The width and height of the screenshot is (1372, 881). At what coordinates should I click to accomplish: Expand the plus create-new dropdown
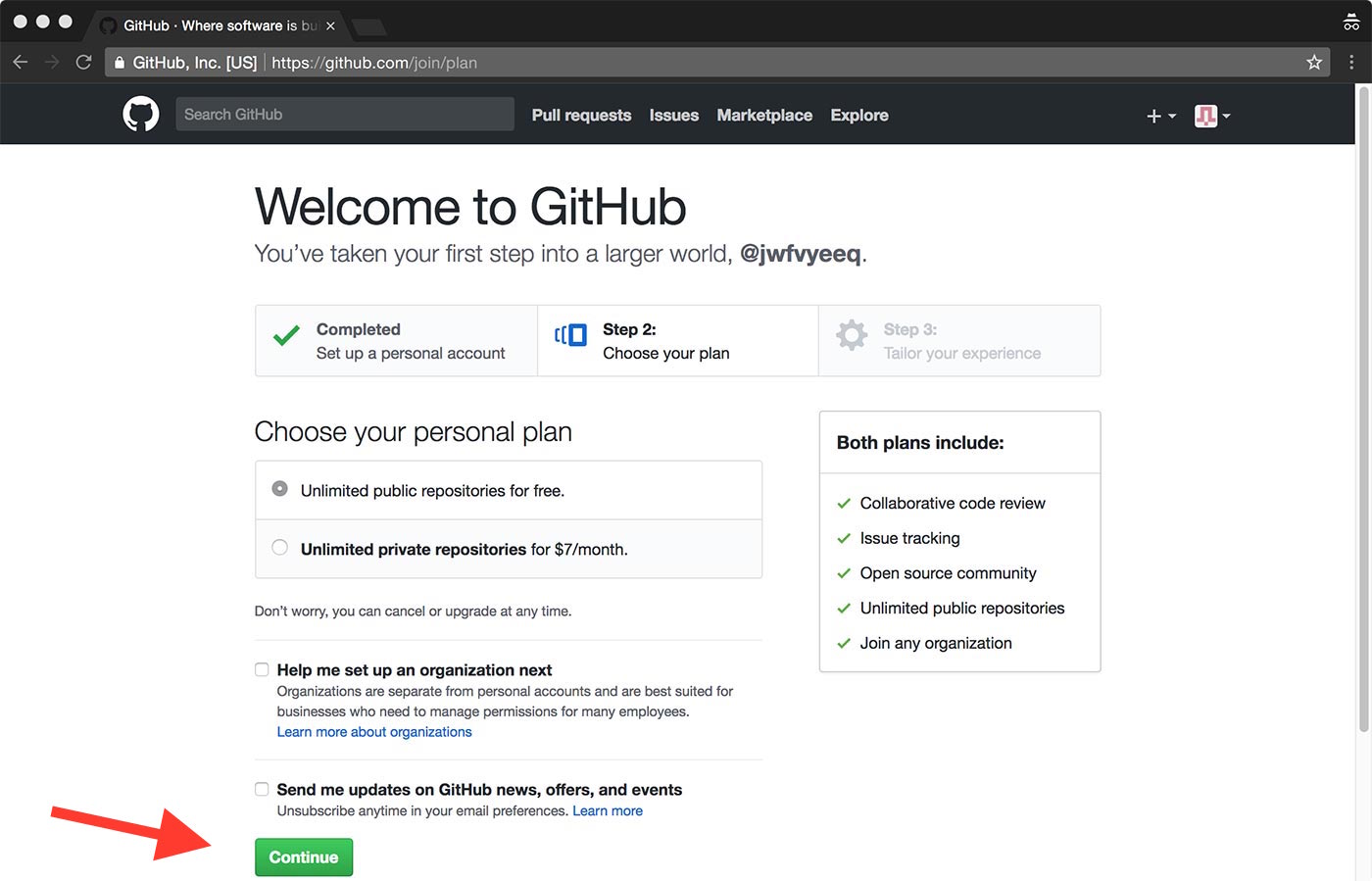(x=1160, y=116)
